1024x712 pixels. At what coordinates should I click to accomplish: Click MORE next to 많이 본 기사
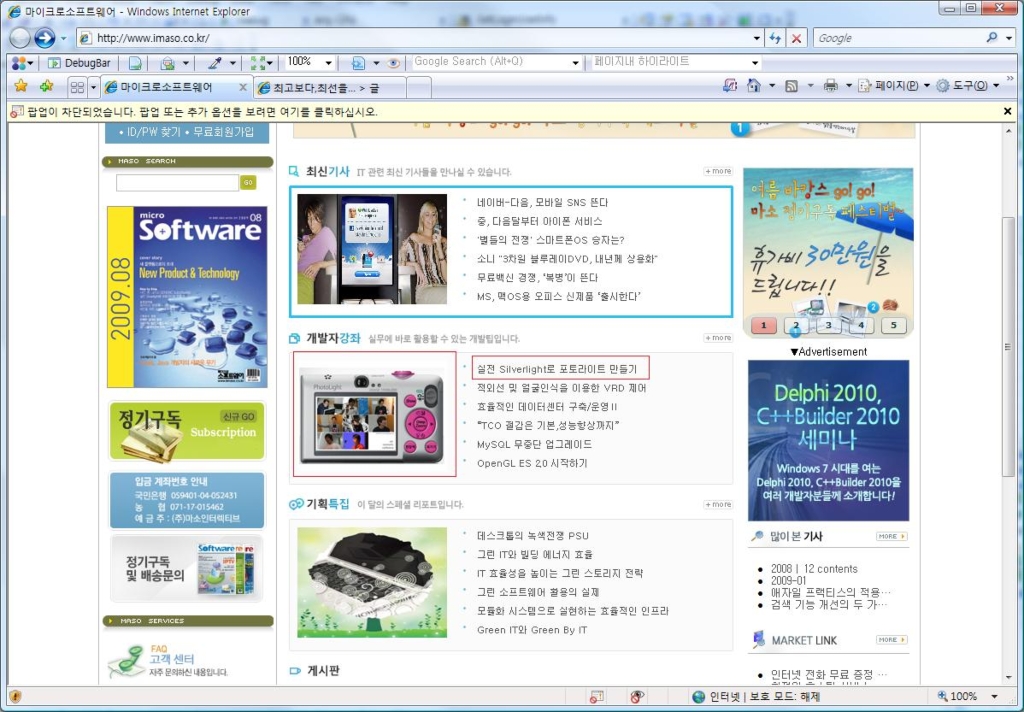pyautogui.click(x=891, y=536)
